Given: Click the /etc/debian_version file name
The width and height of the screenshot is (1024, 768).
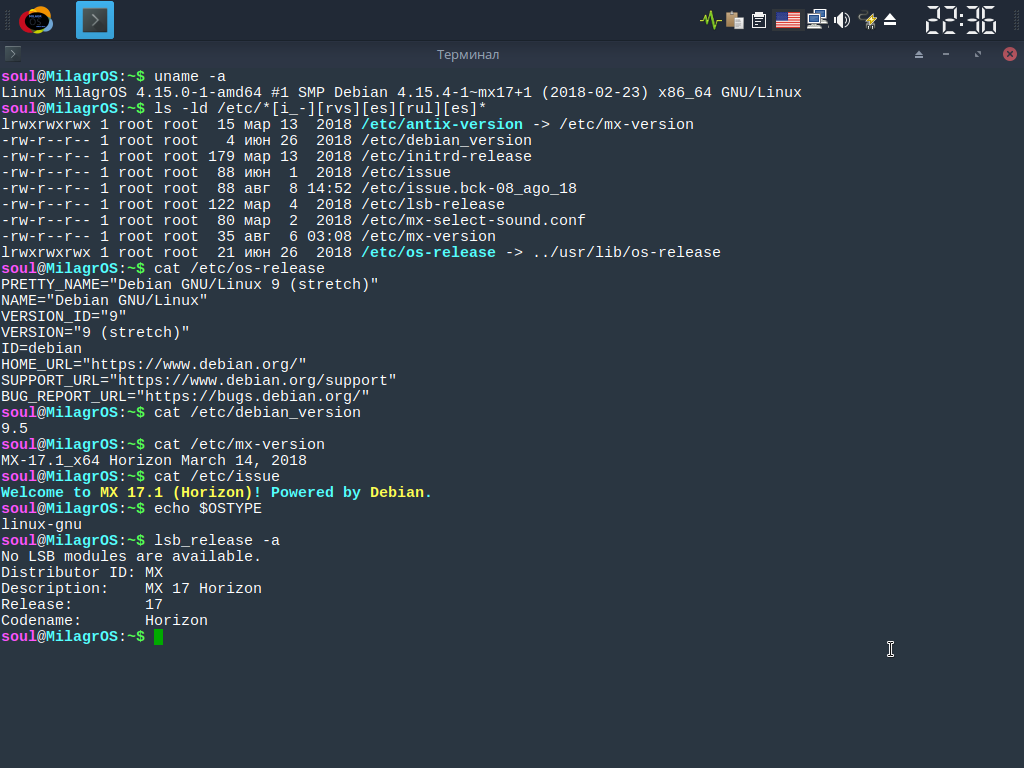Looking at the screenshot, I should [x=447, y=140].
